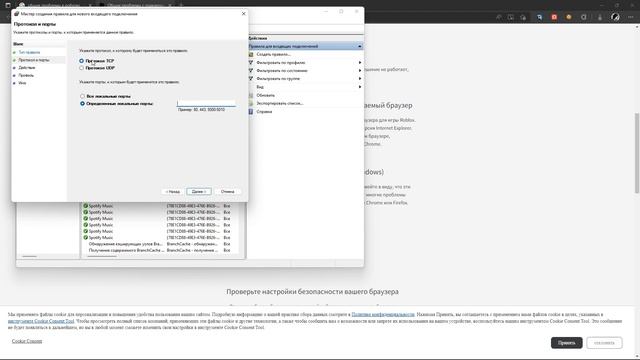Go to Профиль wizard step
This screenshot has width=640, height=360.
[x=26, y=76]
